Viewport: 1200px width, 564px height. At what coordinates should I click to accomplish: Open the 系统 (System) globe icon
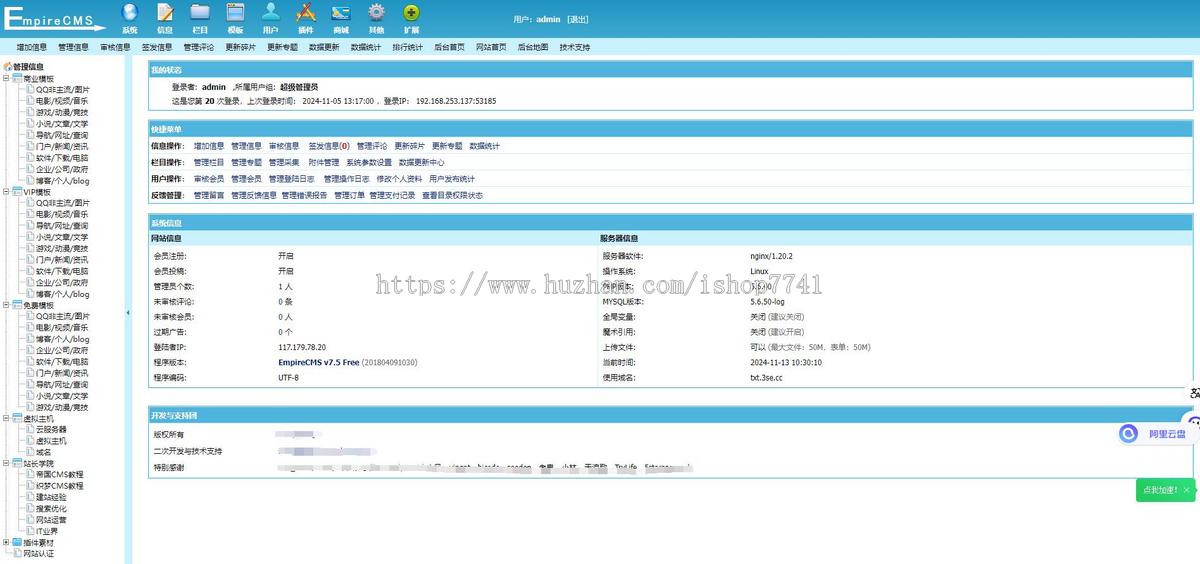coord(130,12)
